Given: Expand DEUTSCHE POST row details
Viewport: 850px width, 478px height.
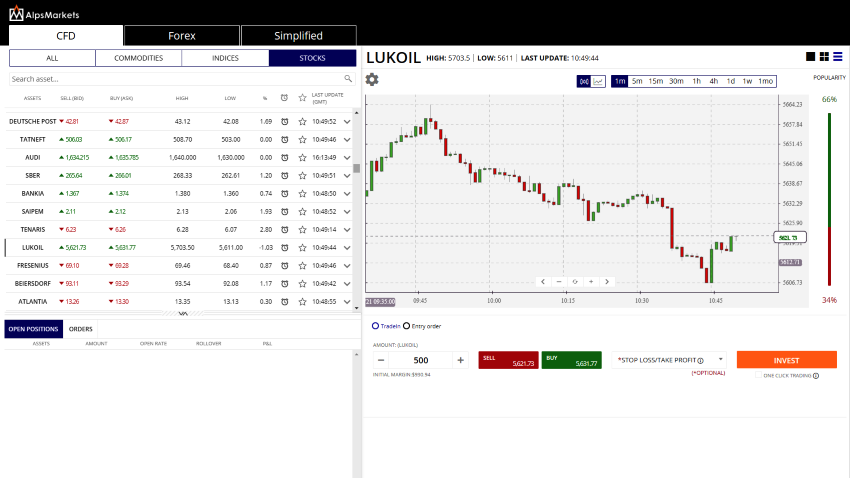Looking at the screenshot, I should coord(347,122).
